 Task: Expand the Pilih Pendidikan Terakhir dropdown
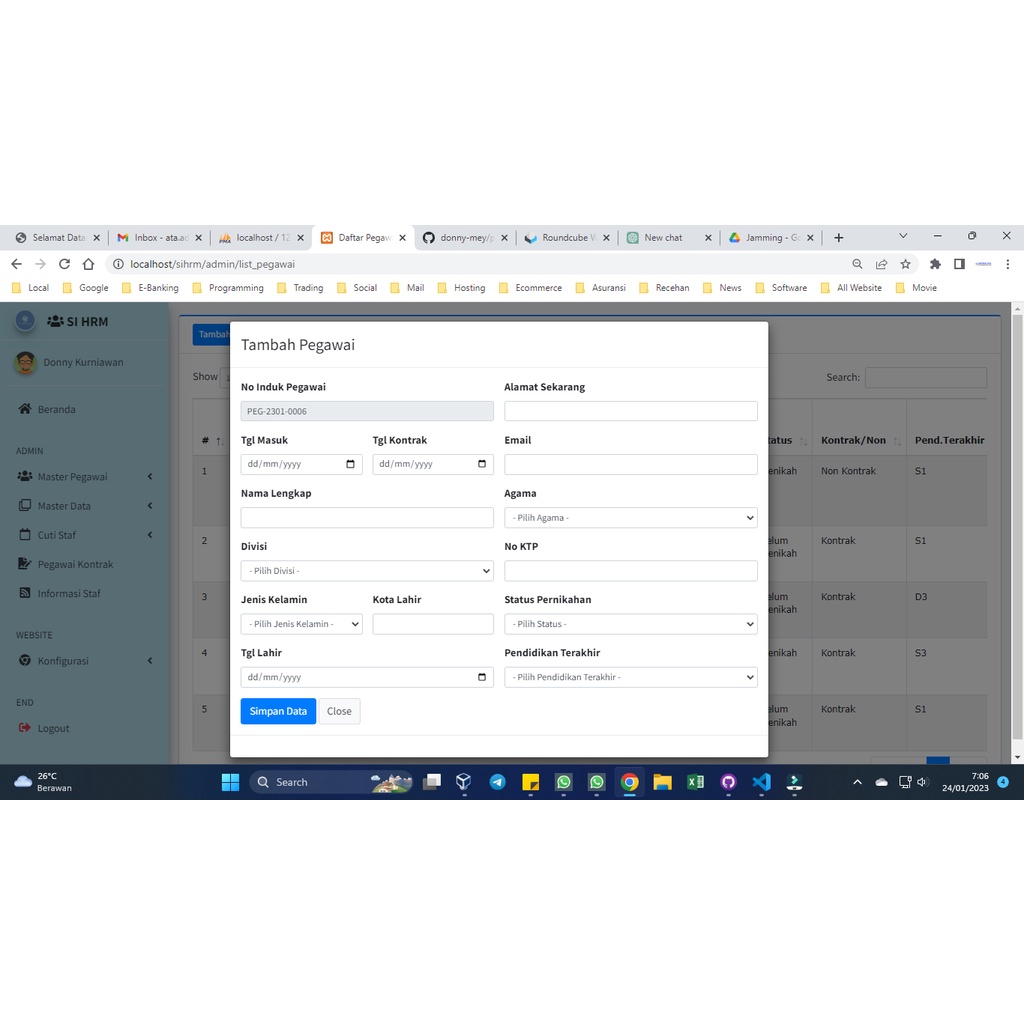(x=630, y=677)
